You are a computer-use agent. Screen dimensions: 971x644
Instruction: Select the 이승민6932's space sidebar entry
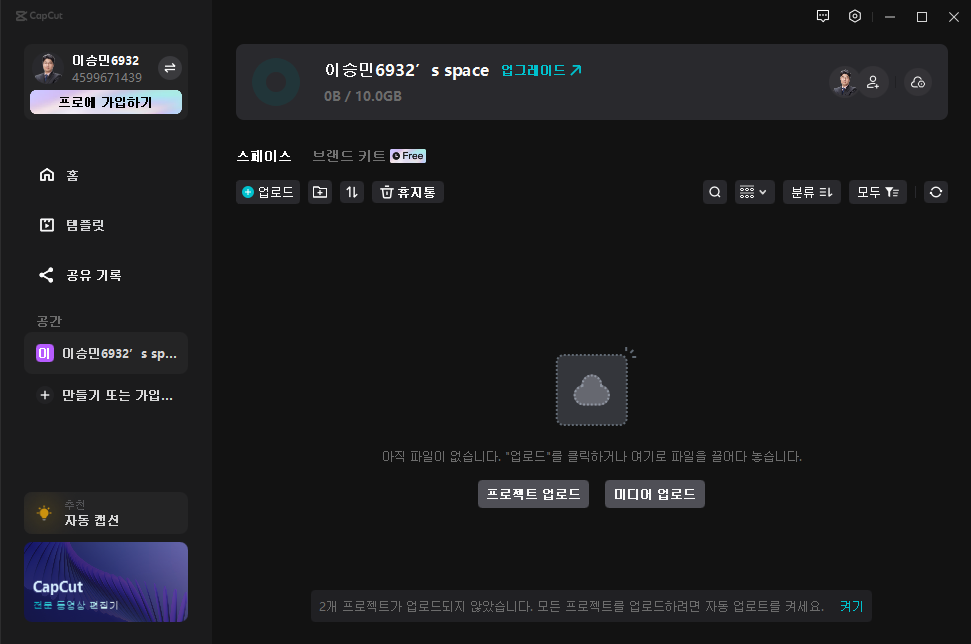[x=106, y=354]
